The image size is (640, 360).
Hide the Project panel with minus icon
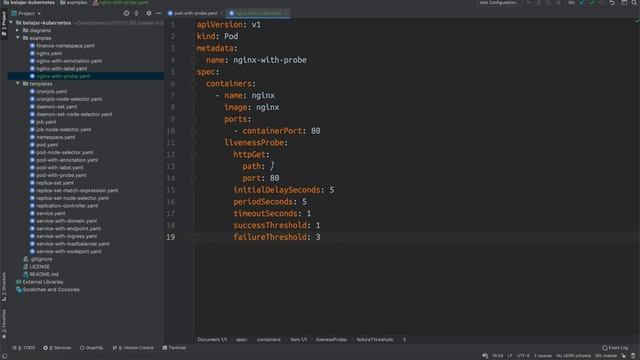pyautogui.click(x=159, y=13)
